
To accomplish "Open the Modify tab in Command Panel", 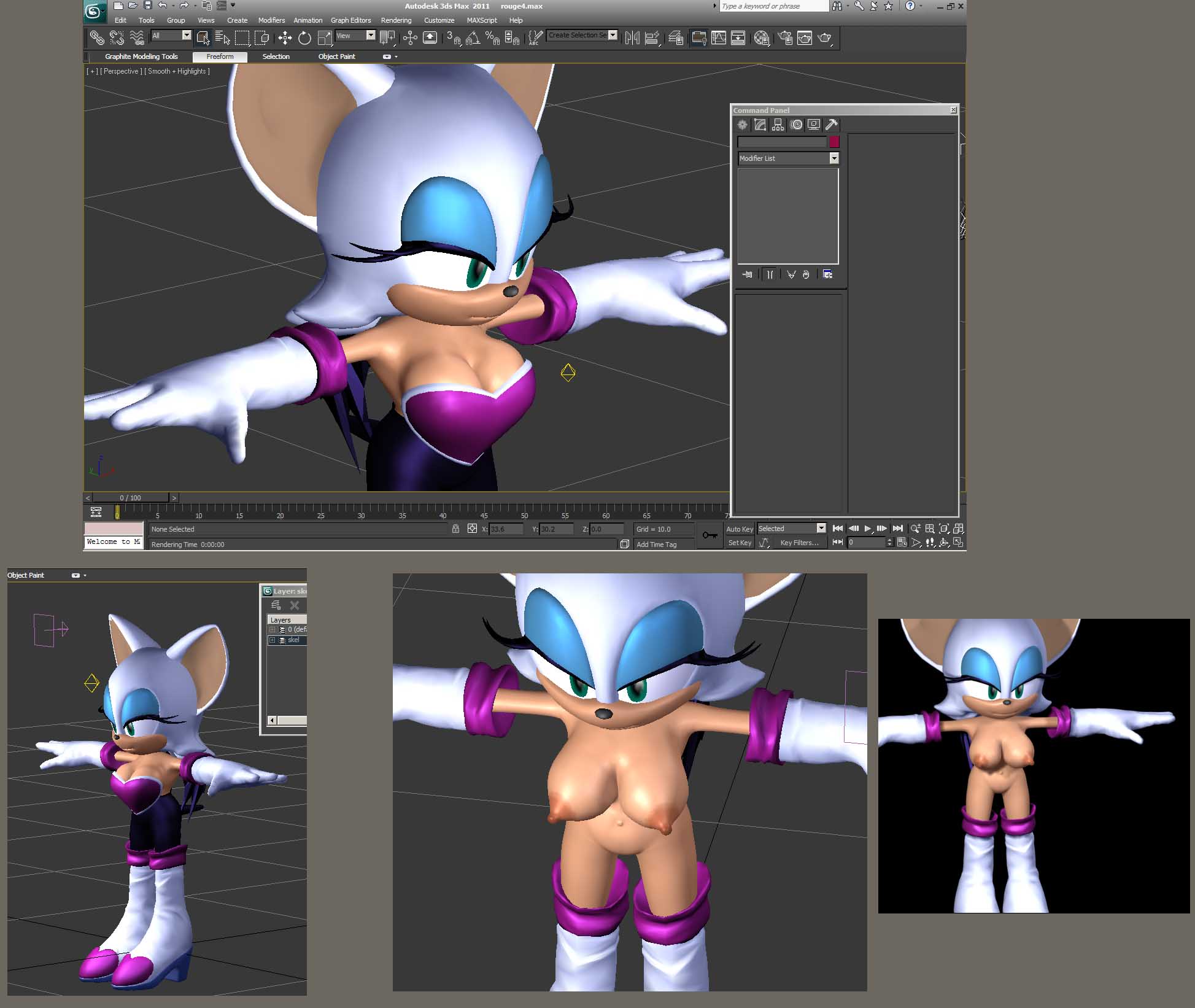I will 760,125.
